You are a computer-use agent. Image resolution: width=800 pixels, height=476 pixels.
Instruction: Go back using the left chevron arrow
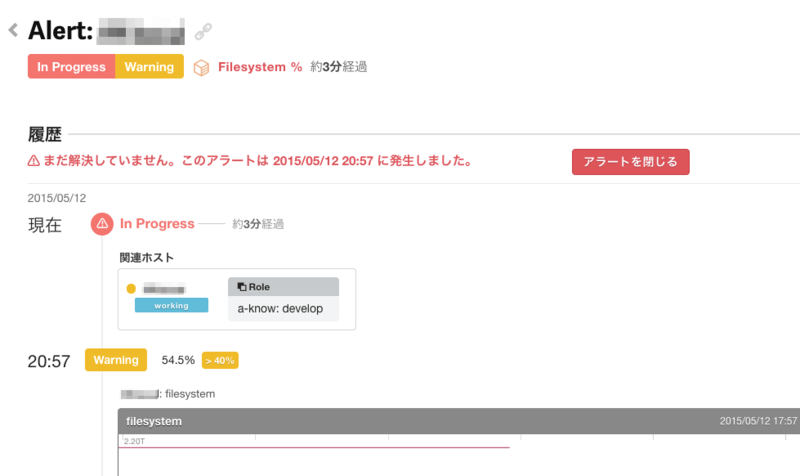coord(13,30)
